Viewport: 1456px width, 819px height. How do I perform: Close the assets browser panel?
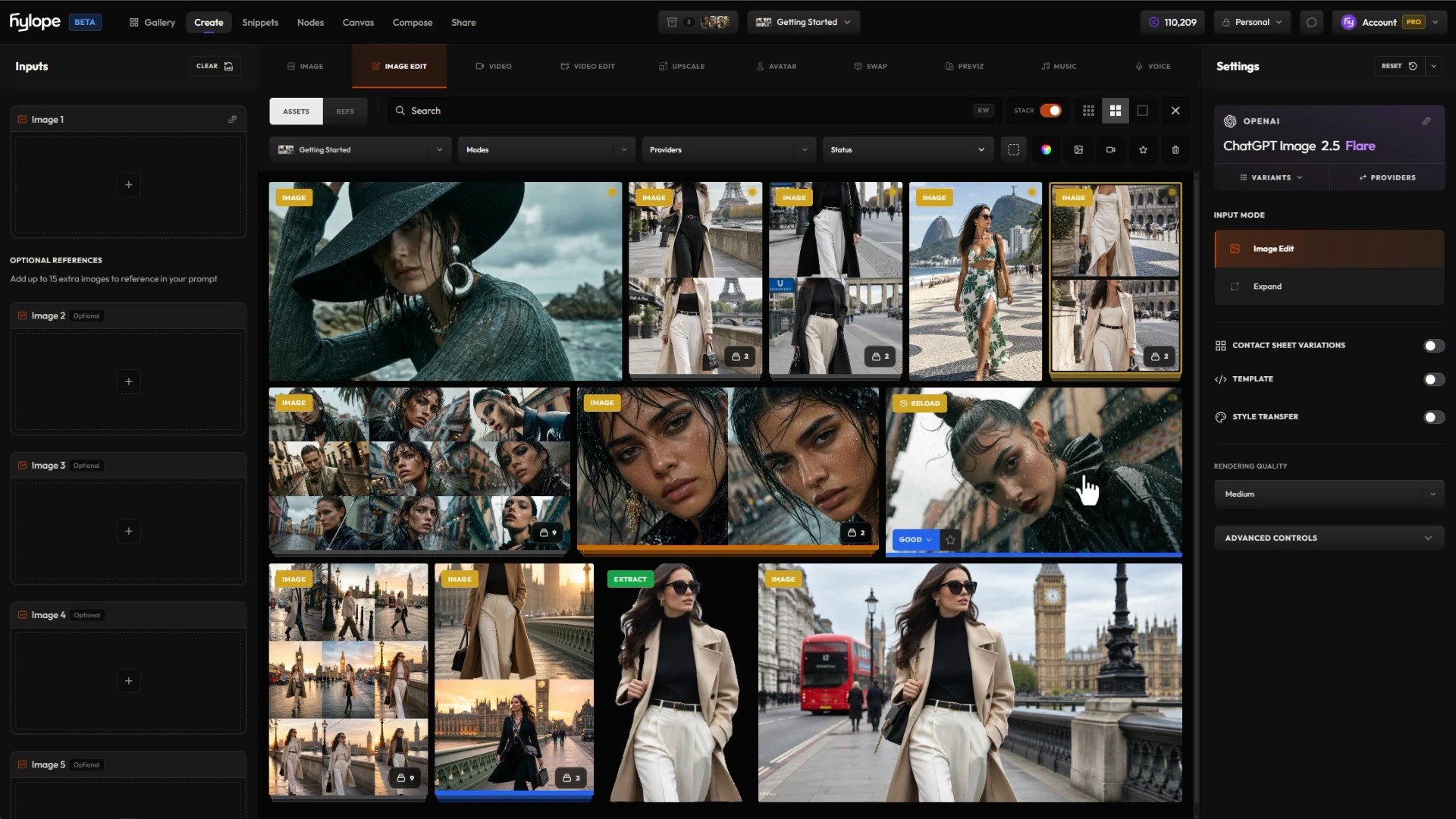(1175, 111)
